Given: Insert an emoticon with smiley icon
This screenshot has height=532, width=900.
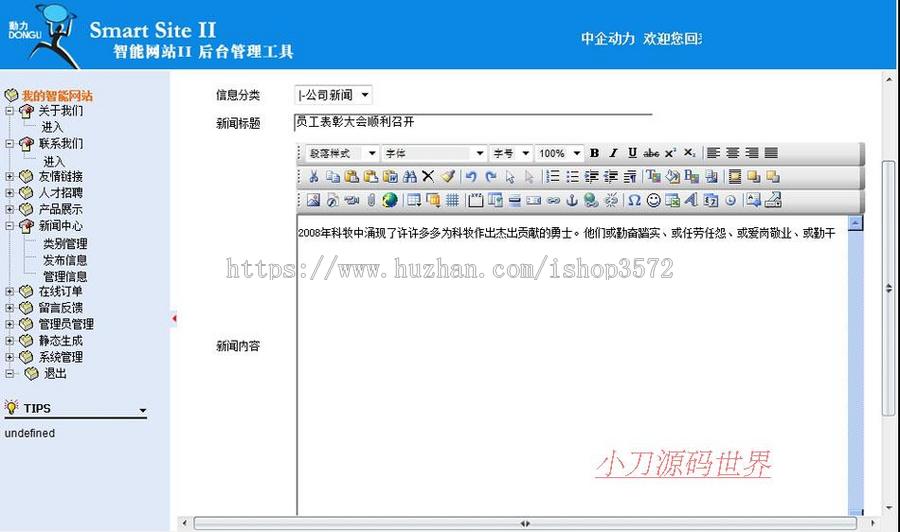Looking at the screenshot, I should click(653, 200).
